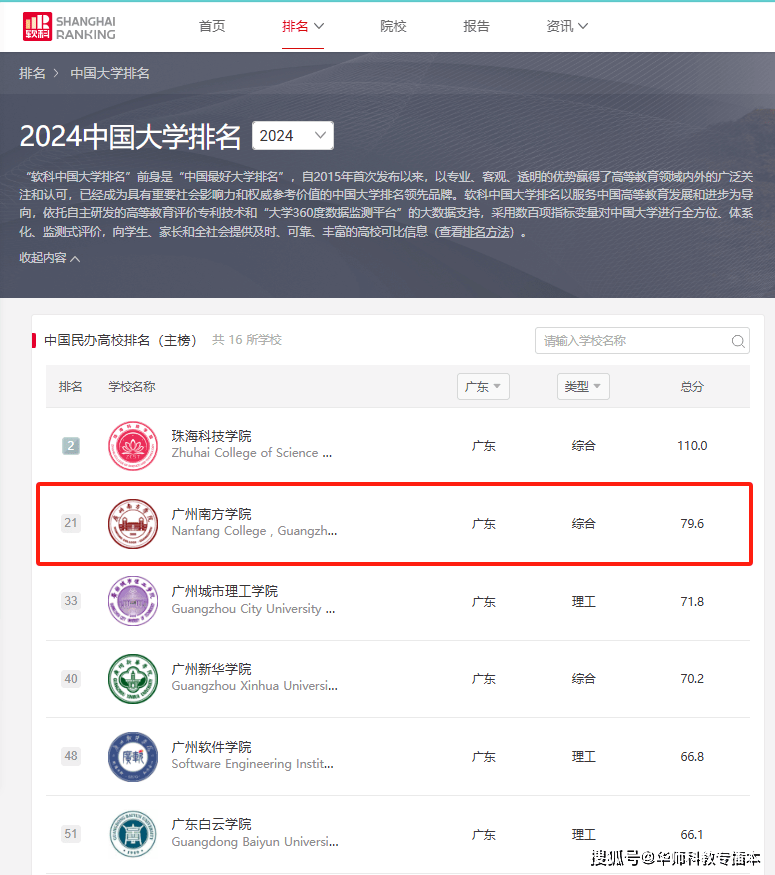Screen dimensions: 775x875
Task: Click the rank 40 badge
Action: pyautogui.click(x=71, y=679)
